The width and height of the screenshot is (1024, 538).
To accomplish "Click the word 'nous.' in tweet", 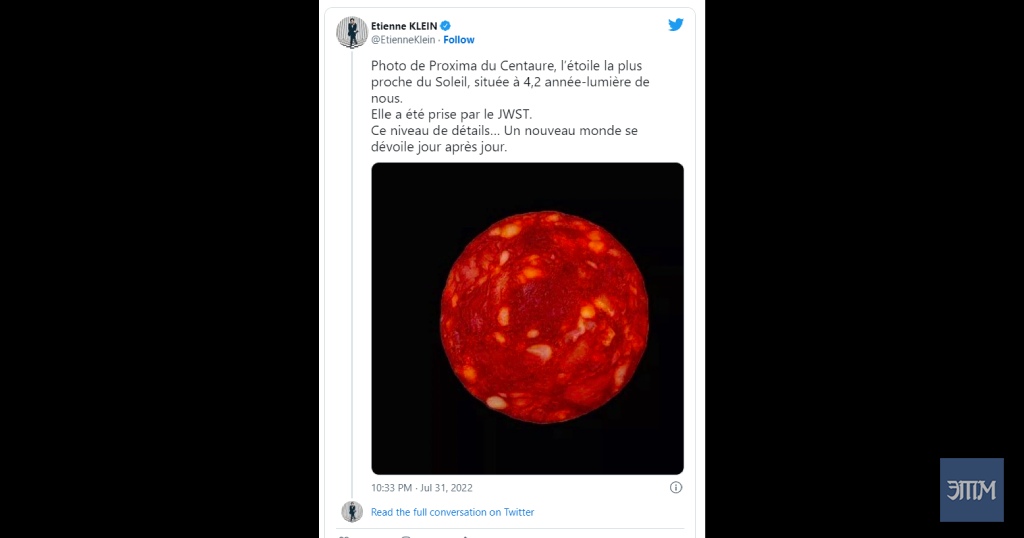I will [387, 98].
